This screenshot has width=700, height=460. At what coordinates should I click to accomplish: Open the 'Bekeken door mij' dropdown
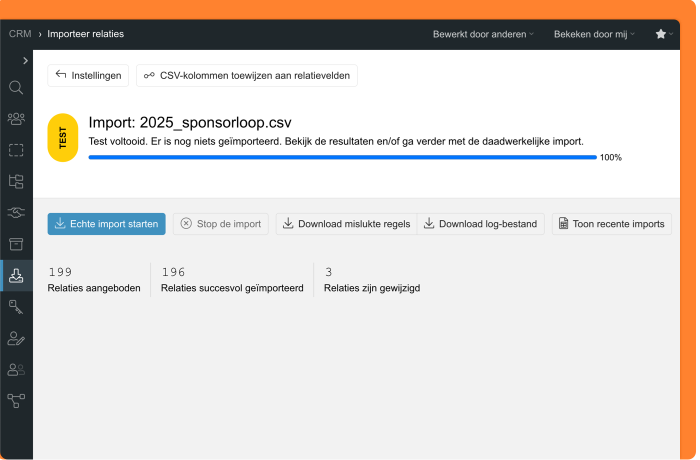(x=594, y=34)
